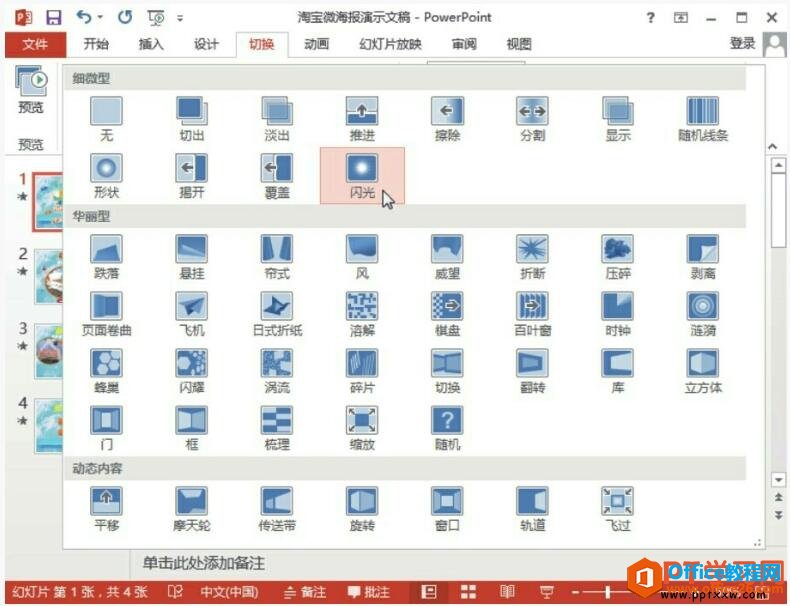This screenshot has height=606, width=790.
Task: Switch to reading view in status bar
Action: pyautogui.click(x=507, y=592)
